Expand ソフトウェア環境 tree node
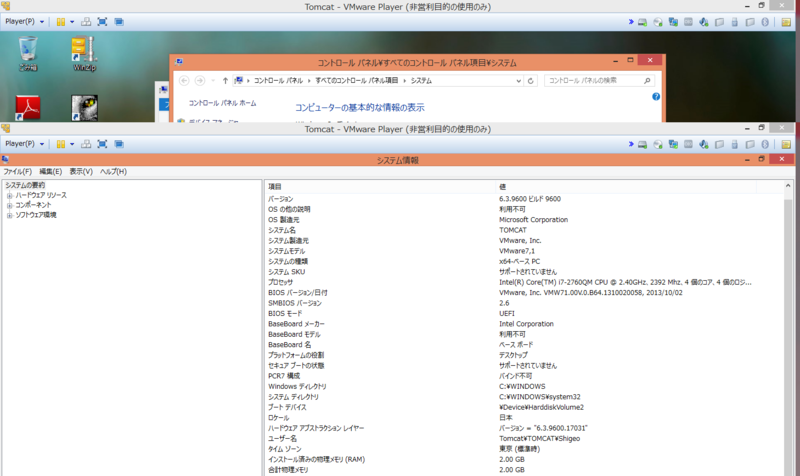Viewport: 800px width, 476px height. [10, 216]
